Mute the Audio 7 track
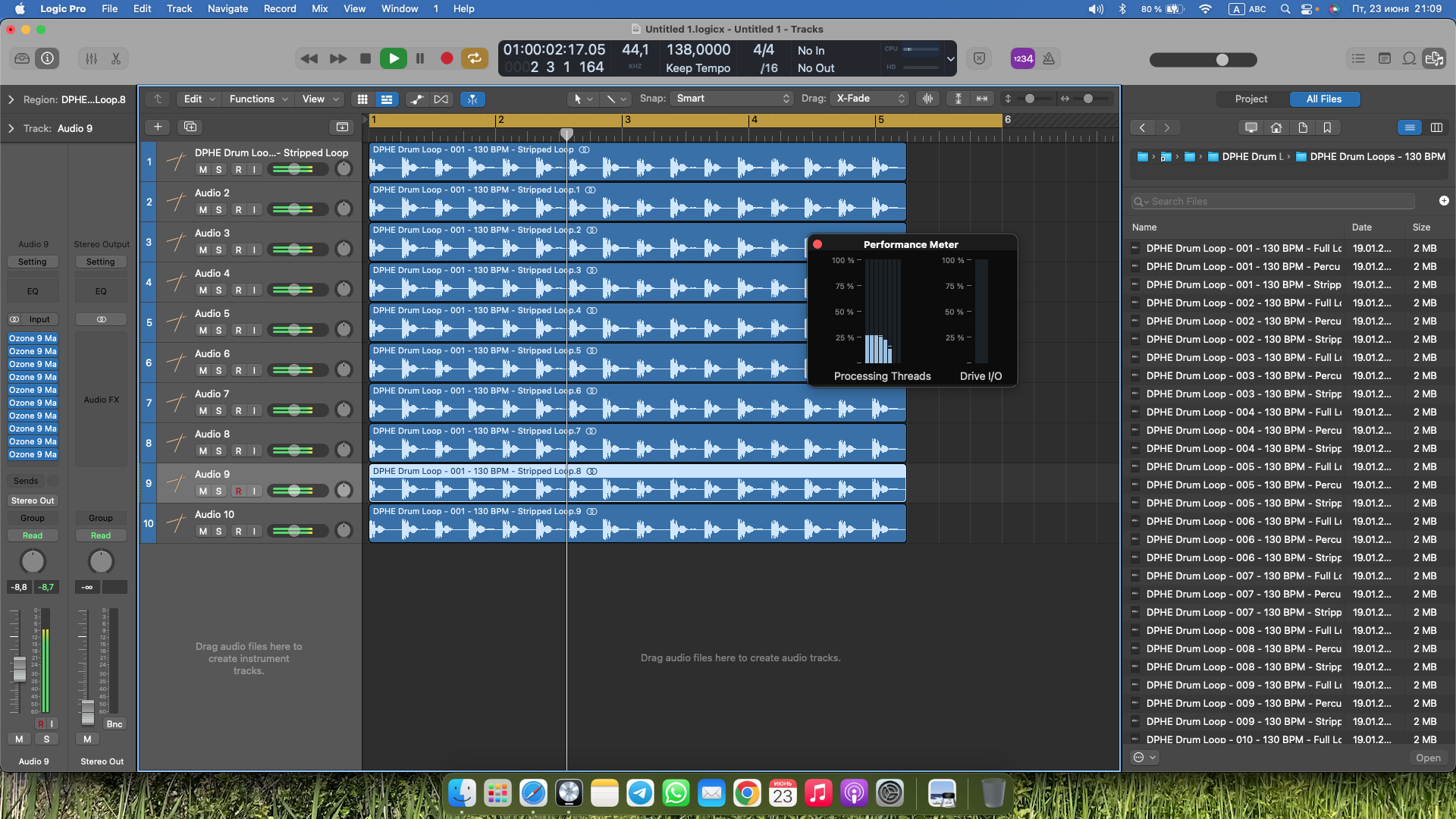Image resolution: width=1456 pixels, height=819 pixels. [202, 411]
